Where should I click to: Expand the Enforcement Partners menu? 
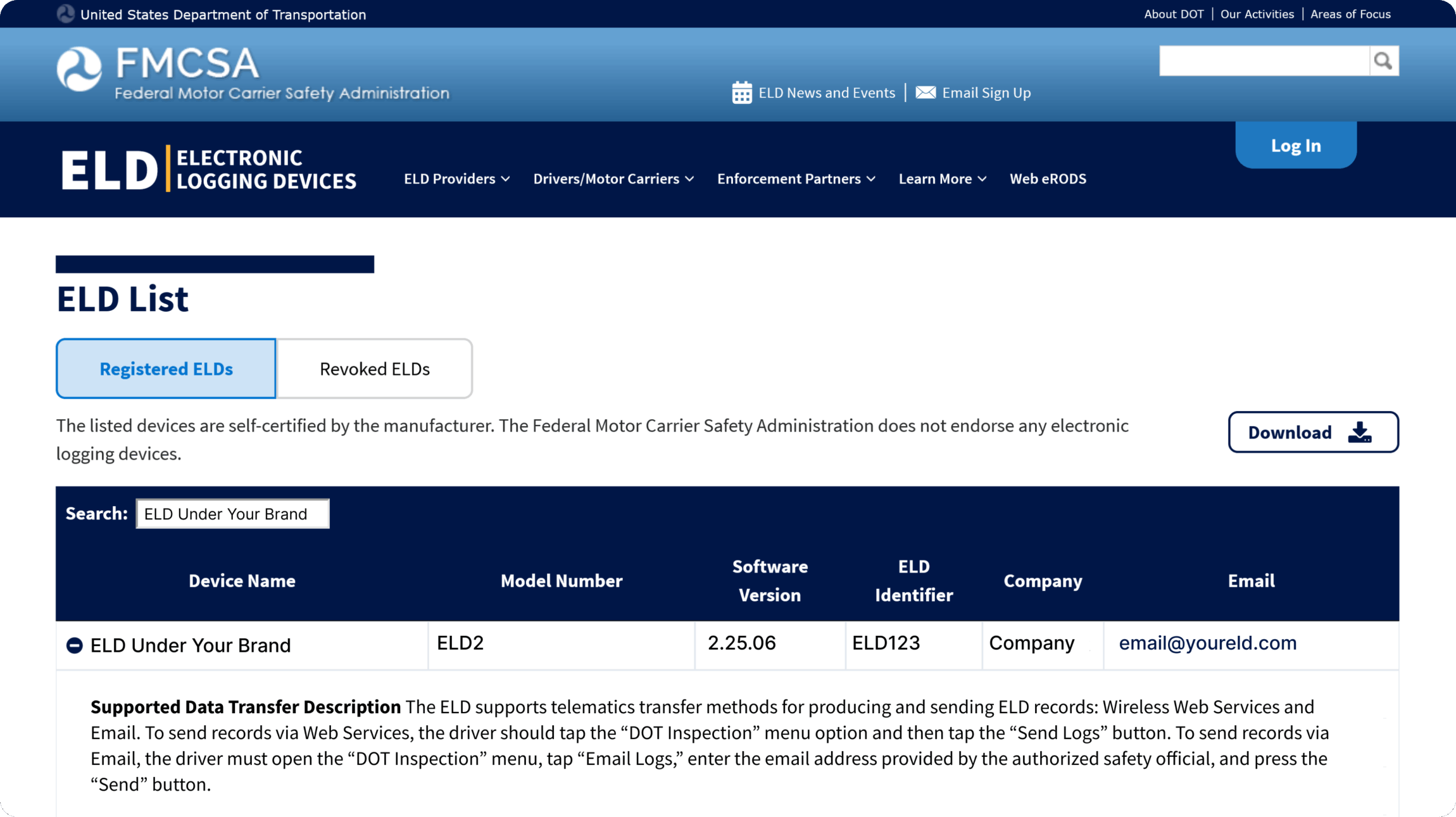click(x=796, y=179)
